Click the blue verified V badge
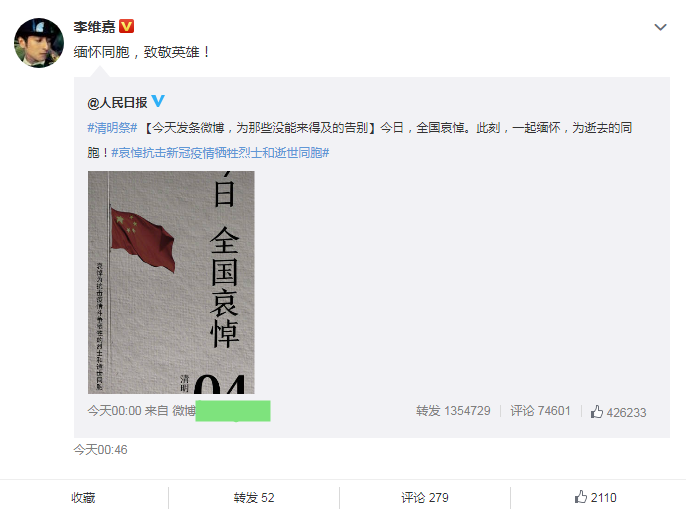 click(x=158, y=101)
